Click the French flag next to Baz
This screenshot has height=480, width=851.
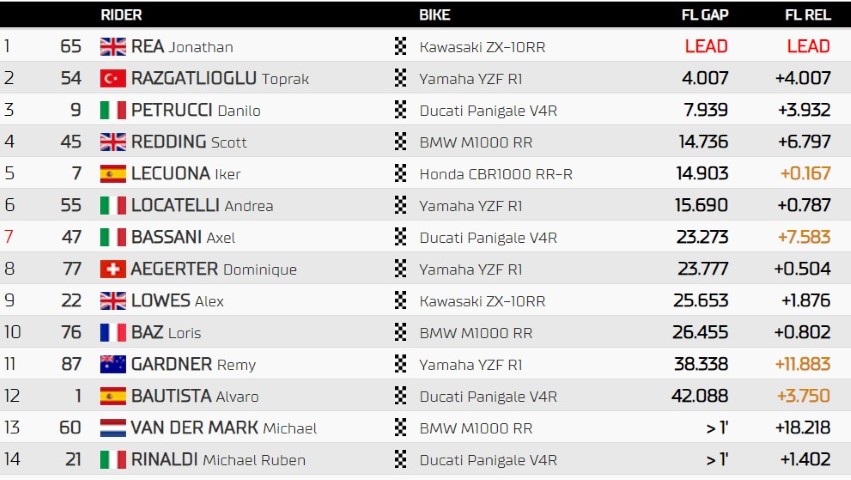113,333
